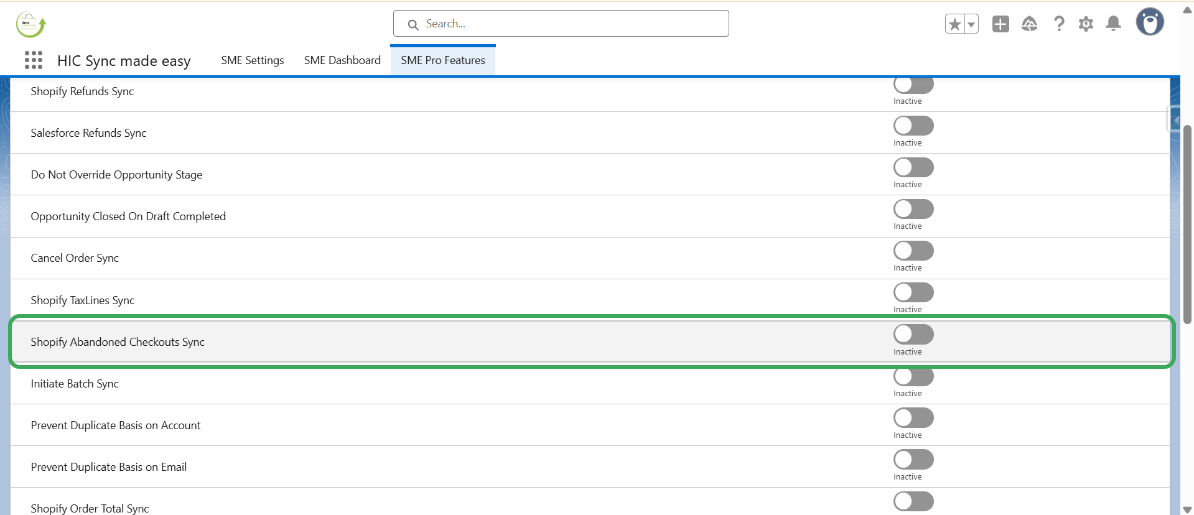Open the App Launcher grid icon
Screen dimensions: 1194x515
[x=33, y=60]
